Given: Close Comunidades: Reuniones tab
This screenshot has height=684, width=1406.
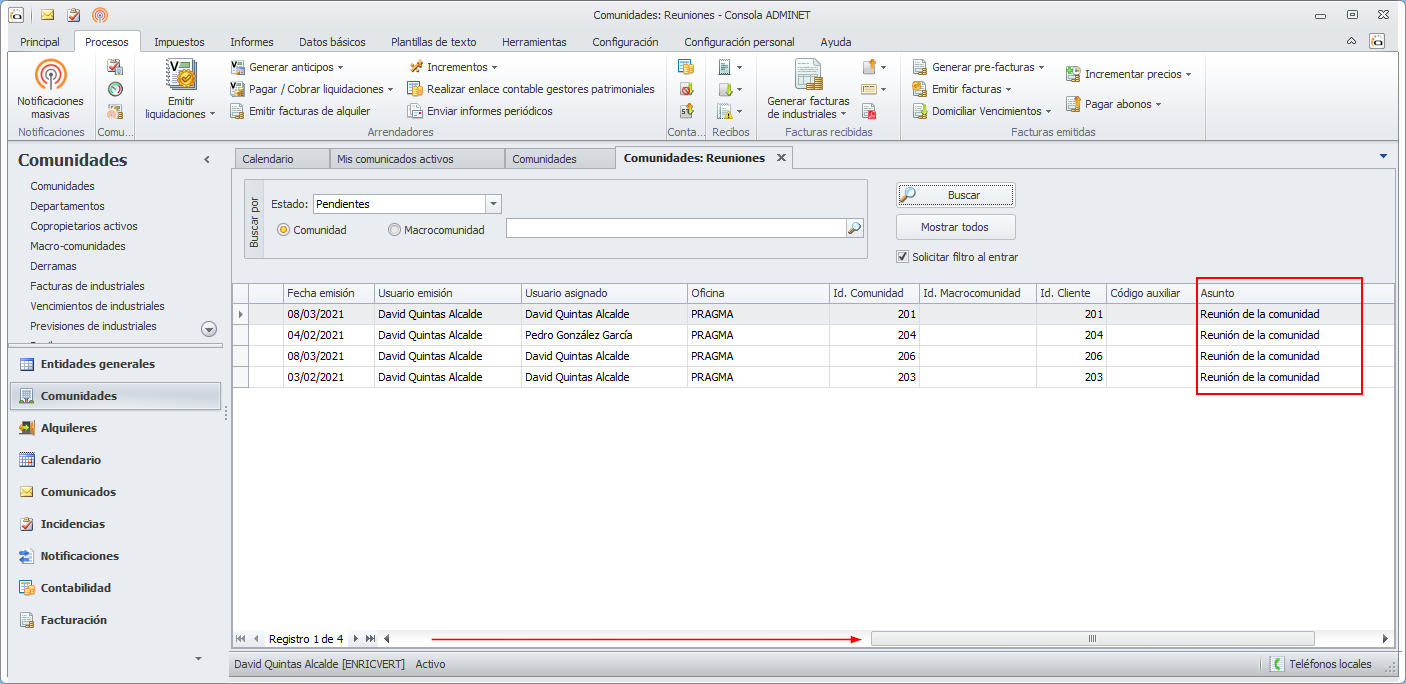Looking at the screenshot, I should (x=782, y=158).
